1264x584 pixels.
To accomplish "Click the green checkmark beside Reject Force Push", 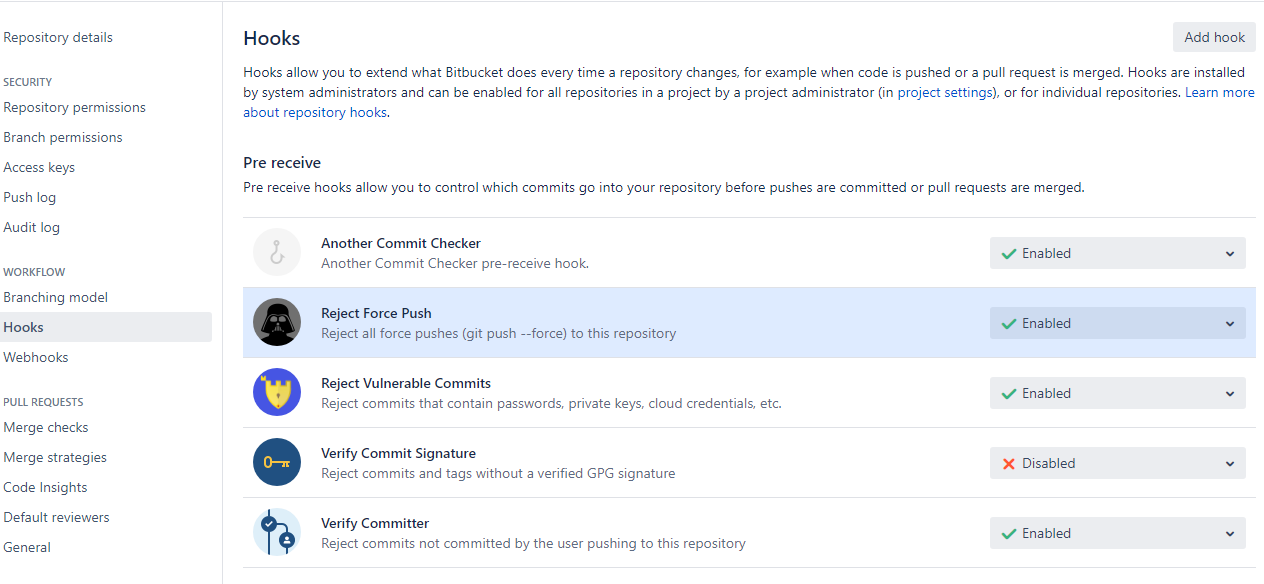I will click(1009, 324).
